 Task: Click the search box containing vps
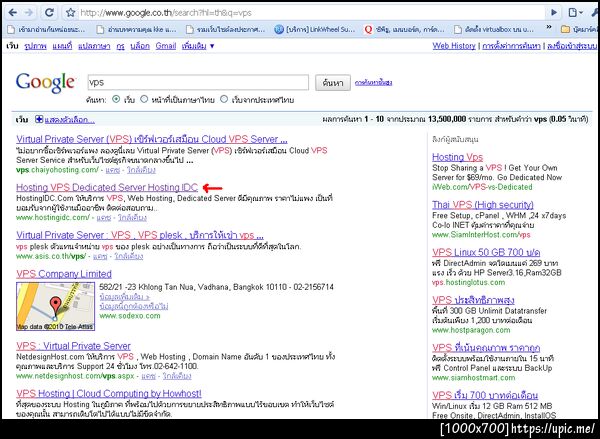tap(198, 82)
